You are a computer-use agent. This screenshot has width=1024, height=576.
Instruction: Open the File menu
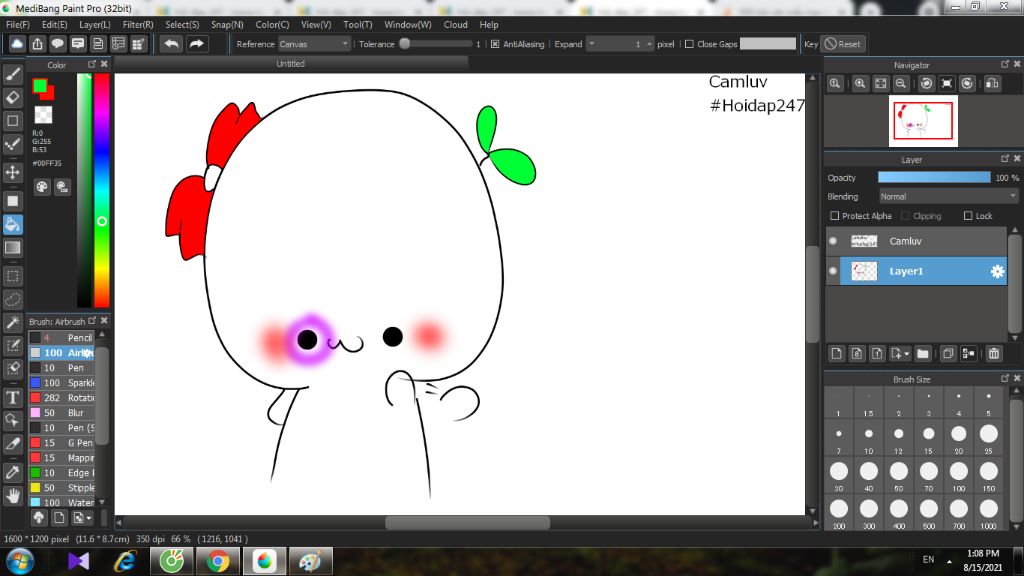pyautogui.click(x=18, y=25)
